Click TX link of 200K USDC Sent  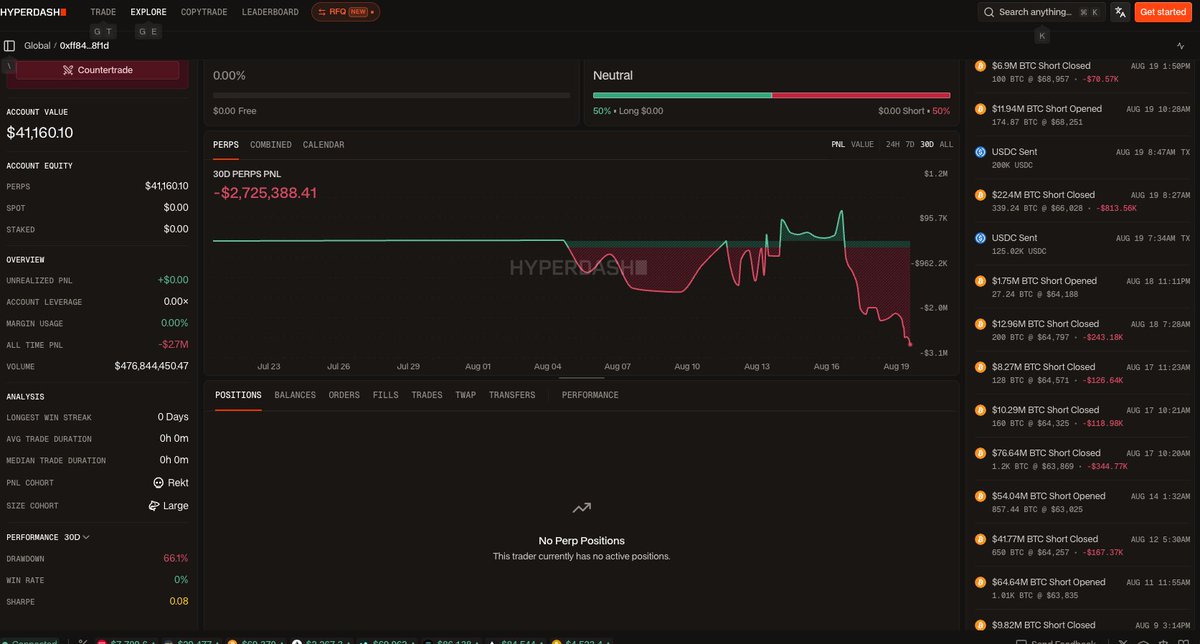click(1185, 152)
